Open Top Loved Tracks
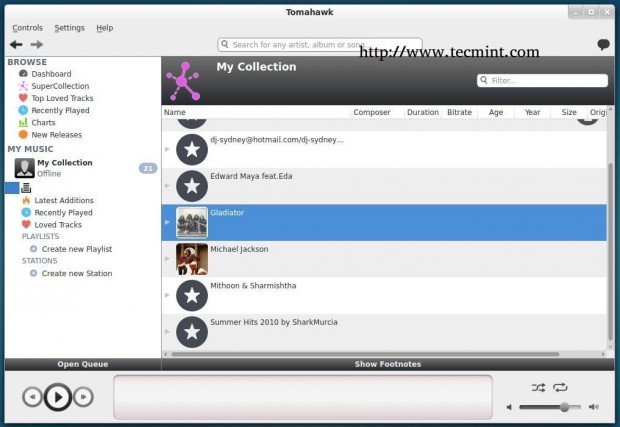 (x=64, y=98)
